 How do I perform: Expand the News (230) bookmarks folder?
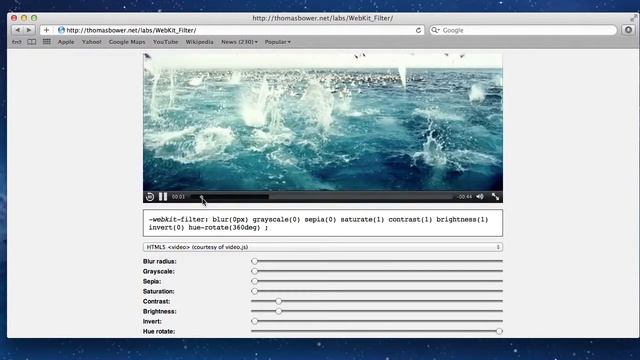[x=239, y=42]
